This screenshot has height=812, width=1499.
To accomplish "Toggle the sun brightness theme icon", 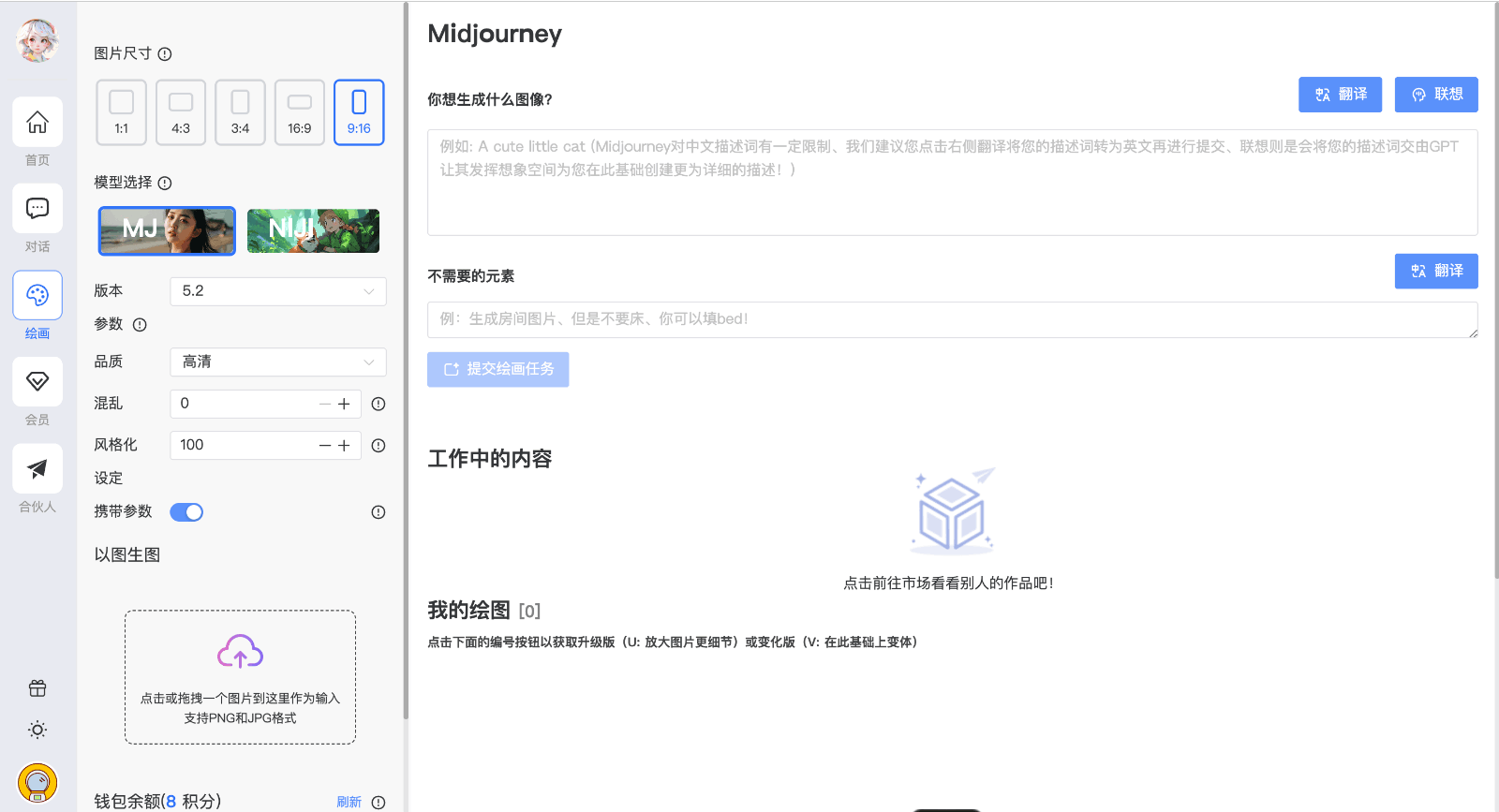I will 37,730.
